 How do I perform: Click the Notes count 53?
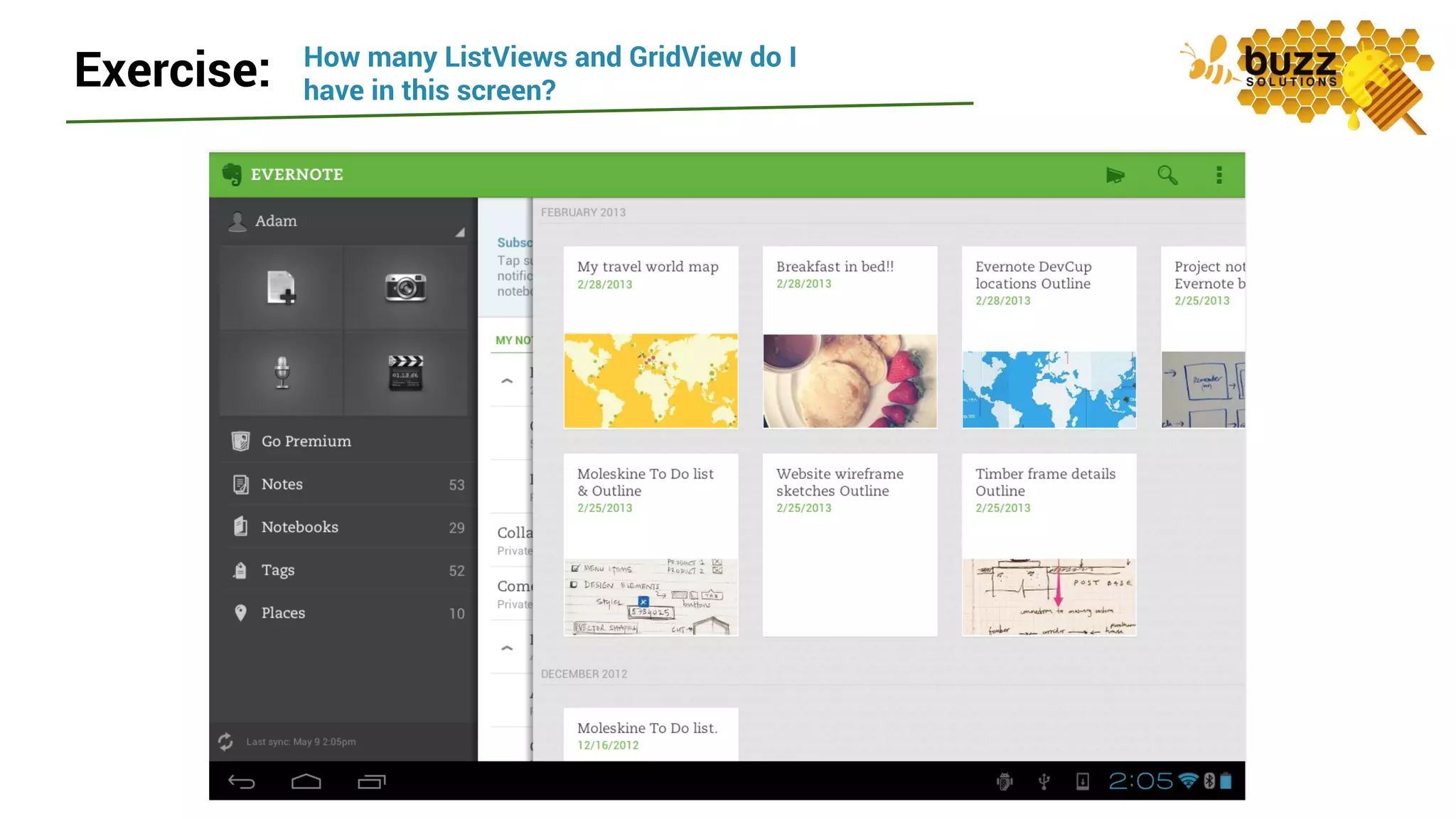(456, 485)
